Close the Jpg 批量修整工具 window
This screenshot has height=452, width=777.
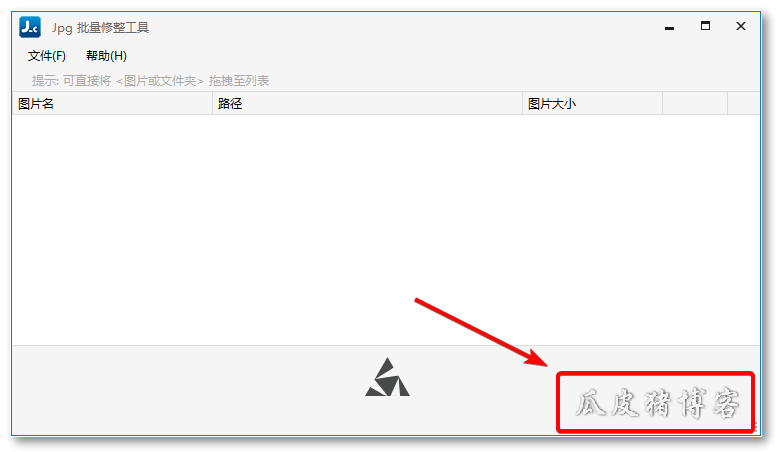tap(741, 26)
